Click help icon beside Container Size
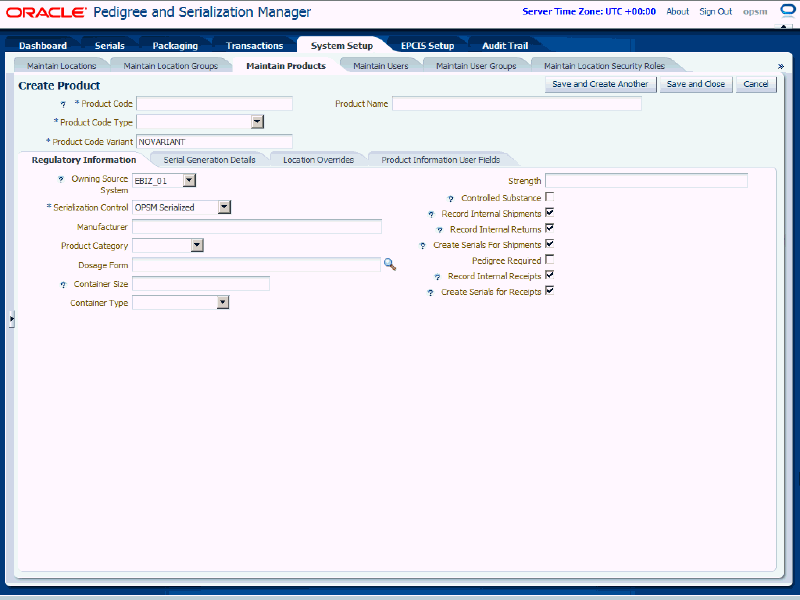 point(63,285)
